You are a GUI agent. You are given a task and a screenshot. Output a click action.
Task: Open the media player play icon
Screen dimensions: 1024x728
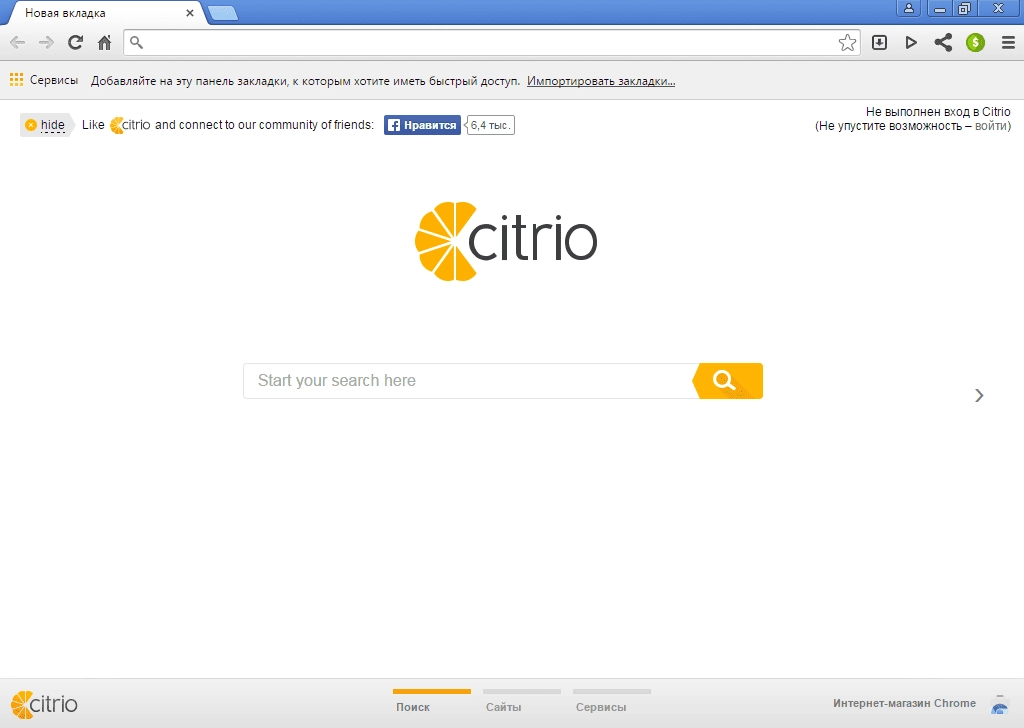pyautogui.click(x=911, y=43)
